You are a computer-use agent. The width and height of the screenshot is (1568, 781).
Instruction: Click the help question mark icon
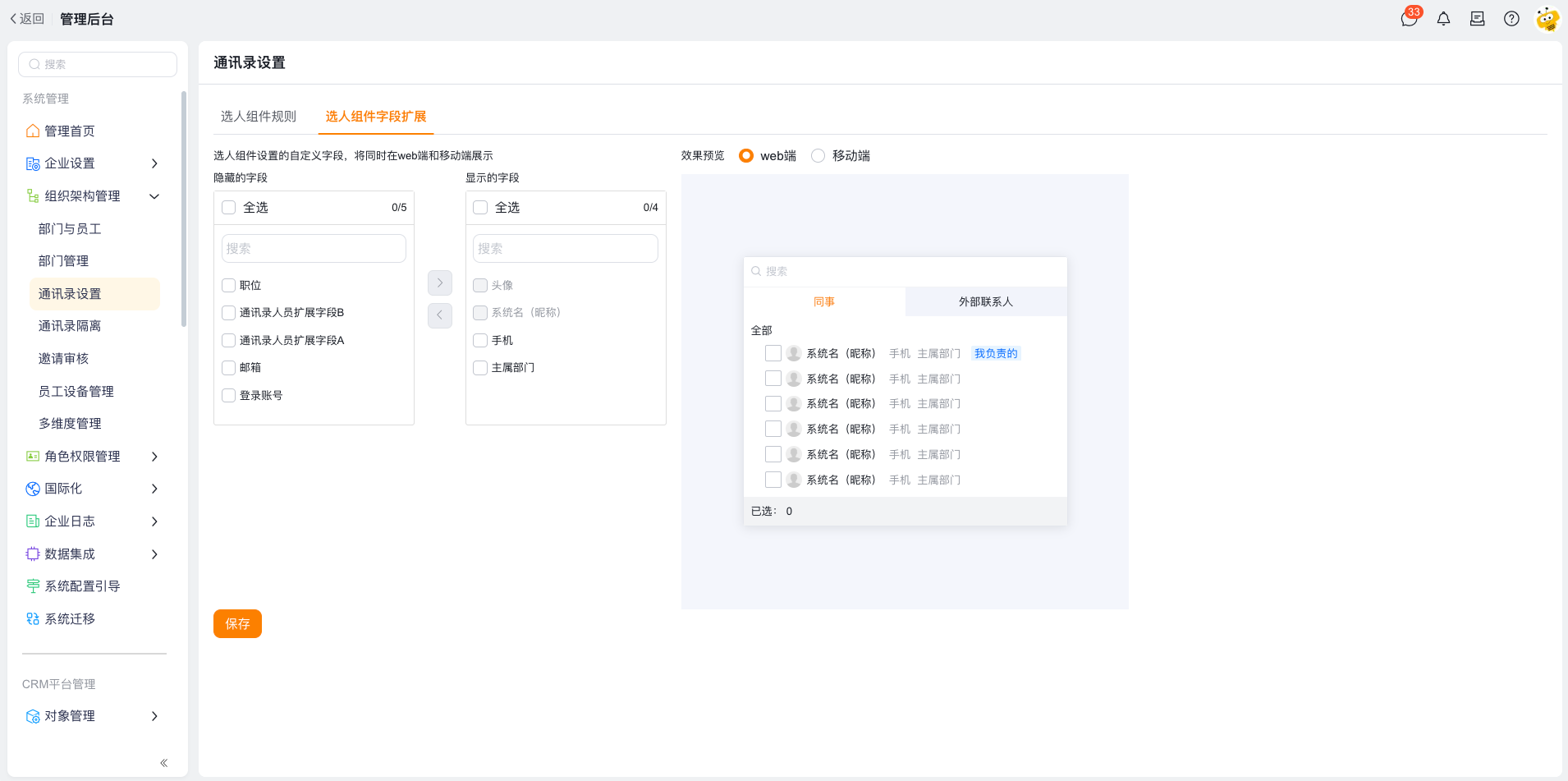coord(1511,19)
